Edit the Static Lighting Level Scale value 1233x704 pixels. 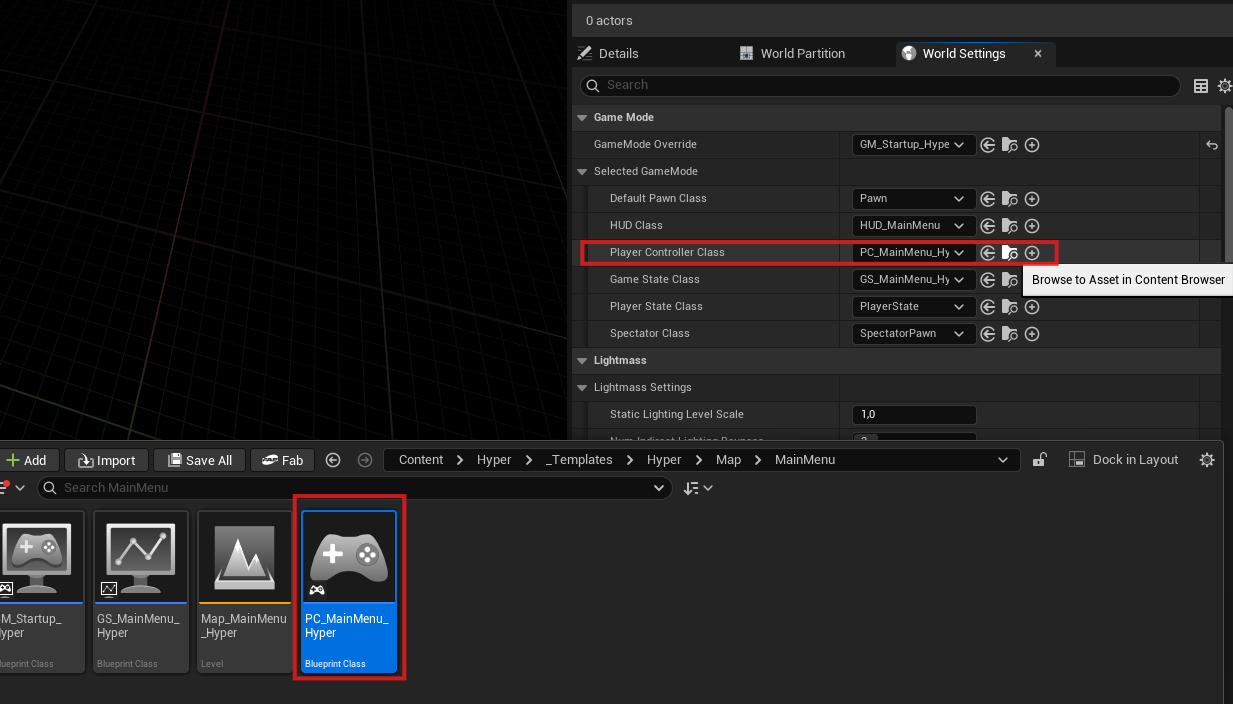(914, 415)
